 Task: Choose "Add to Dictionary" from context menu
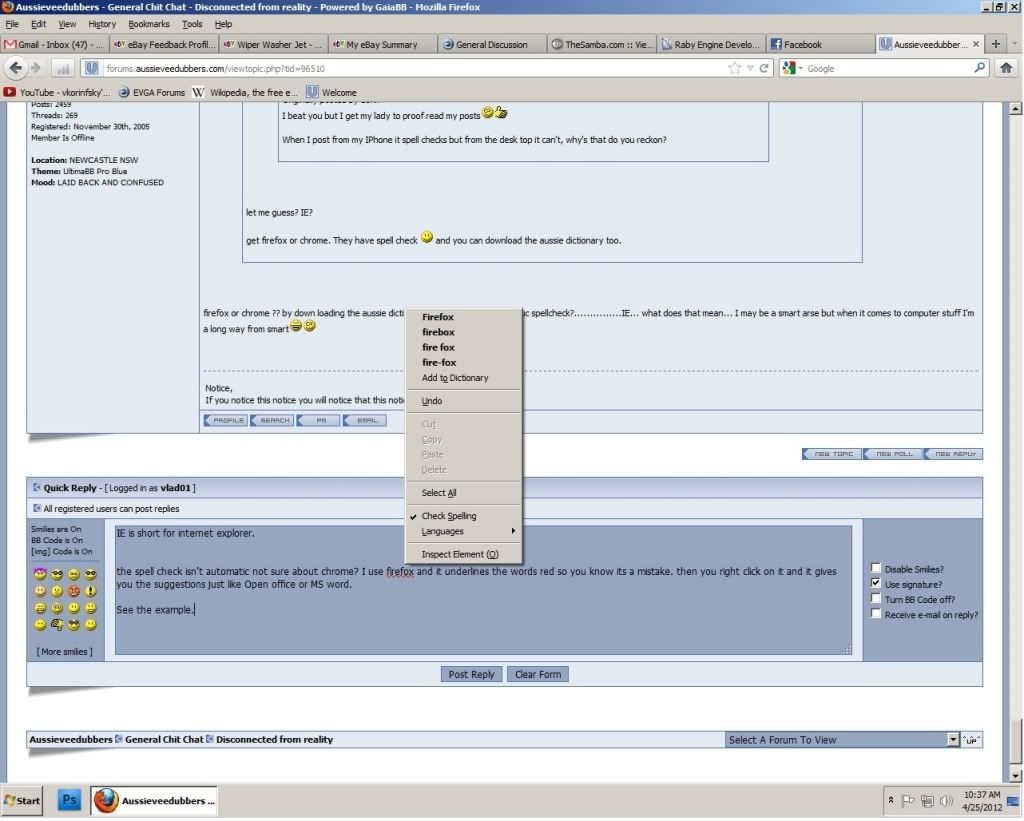[x=455, y=378]
